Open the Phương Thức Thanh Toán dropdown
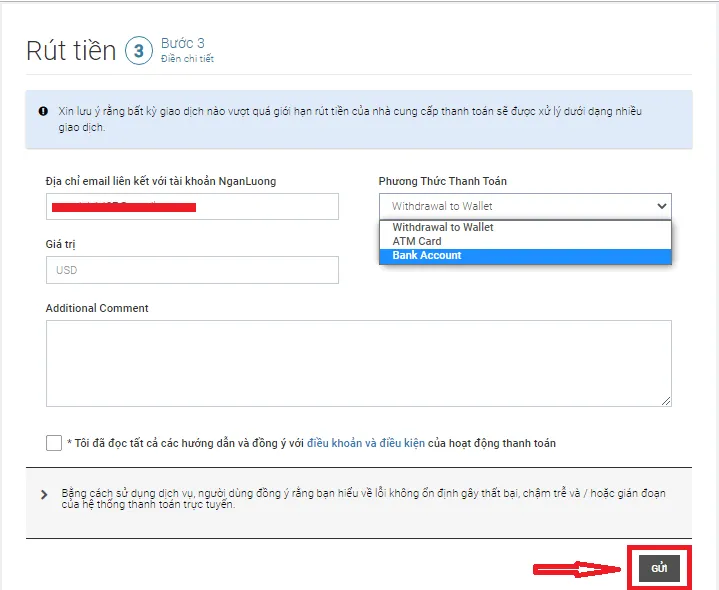719x590 pixels. tap(525, 206)
